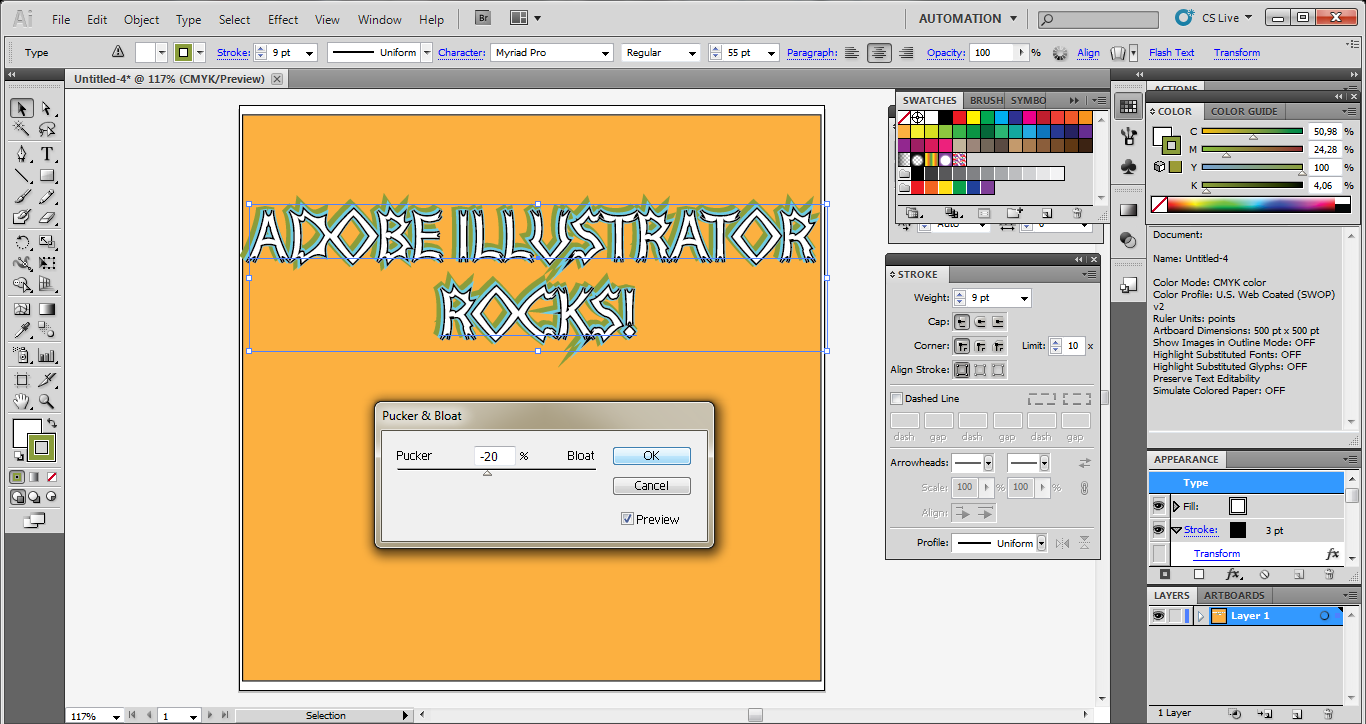1366x724 pixels.
Task: Expand the Layer 1 disclosure triangle
Action: (1201, 616)
